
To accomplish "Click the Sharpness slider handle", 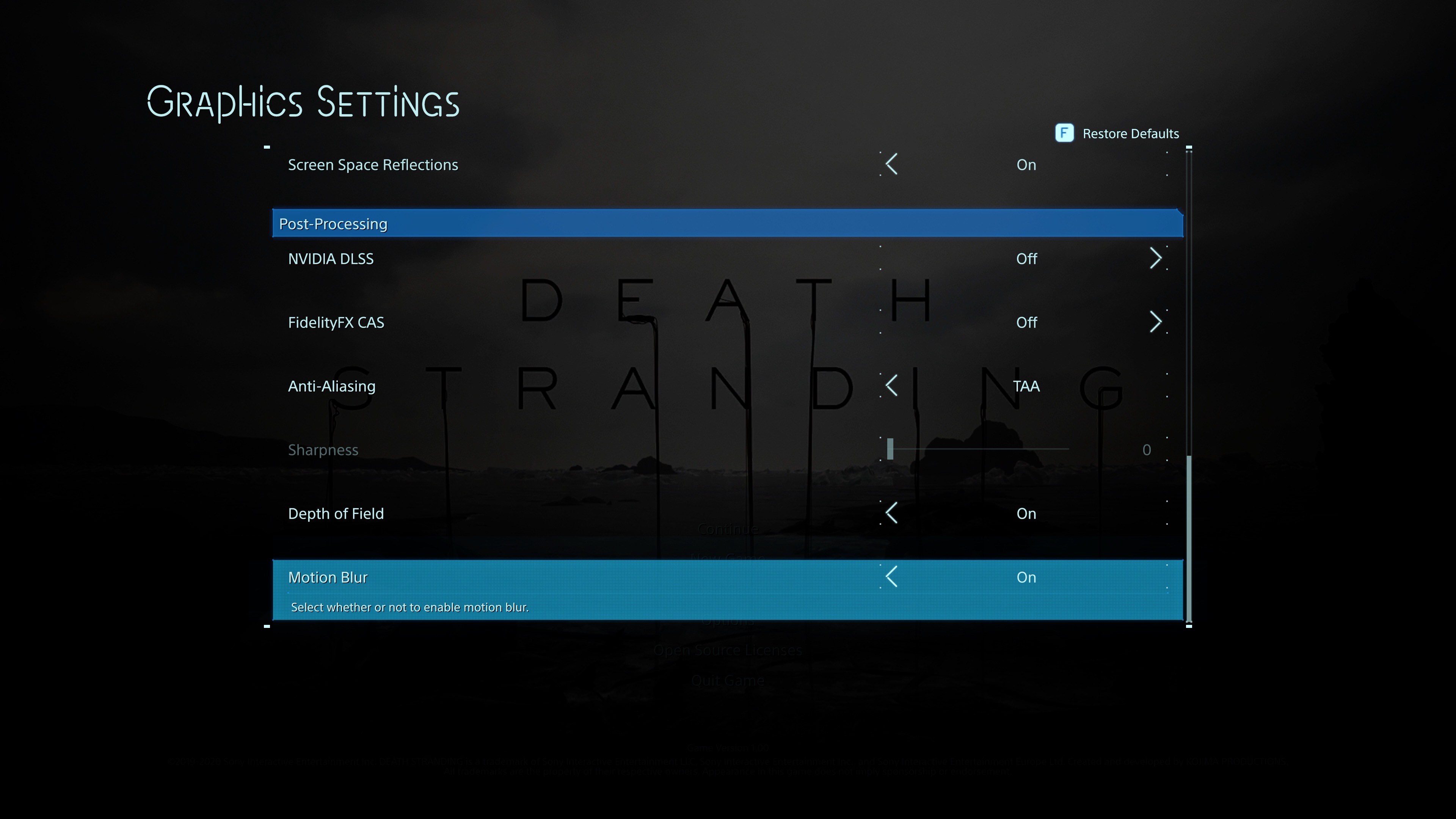I will [890, 449].
